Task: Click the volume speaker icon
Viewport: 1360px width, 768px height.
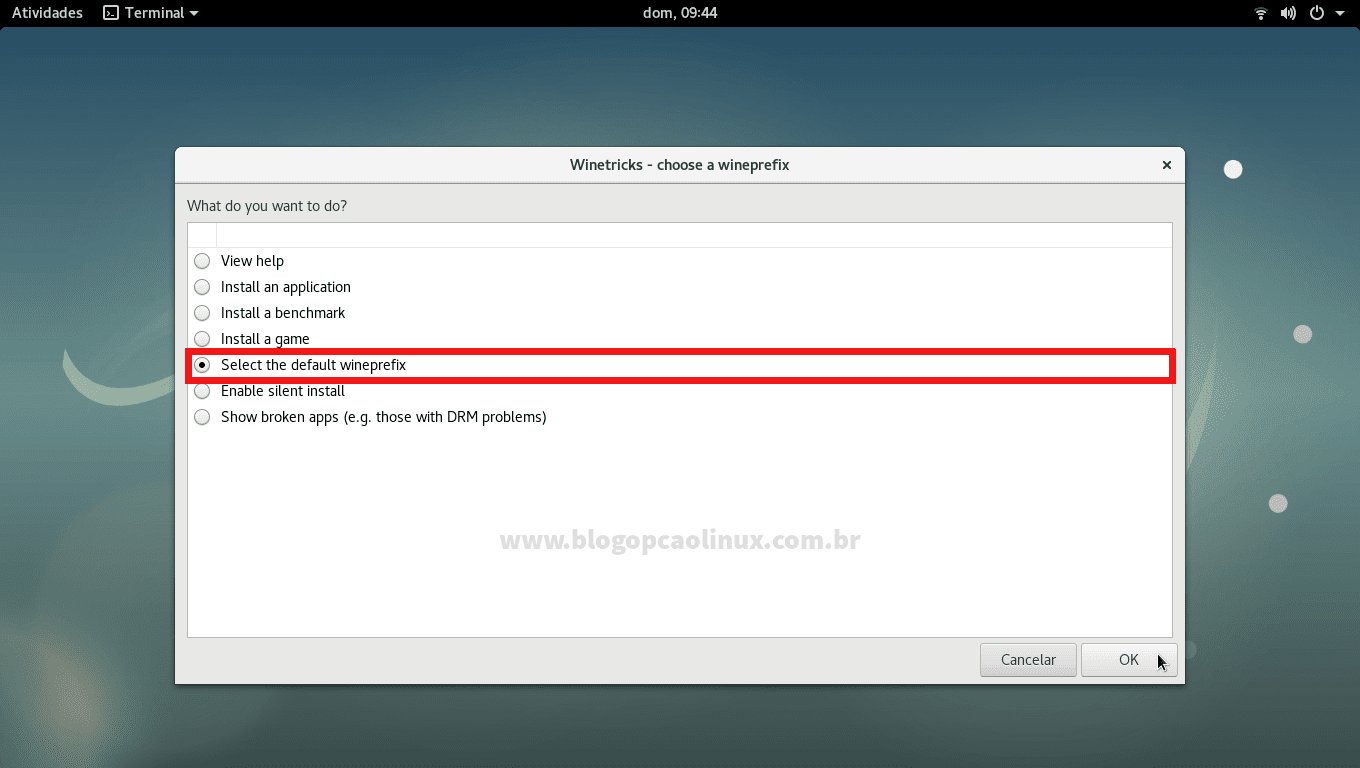Action: tap(1288, 13)
